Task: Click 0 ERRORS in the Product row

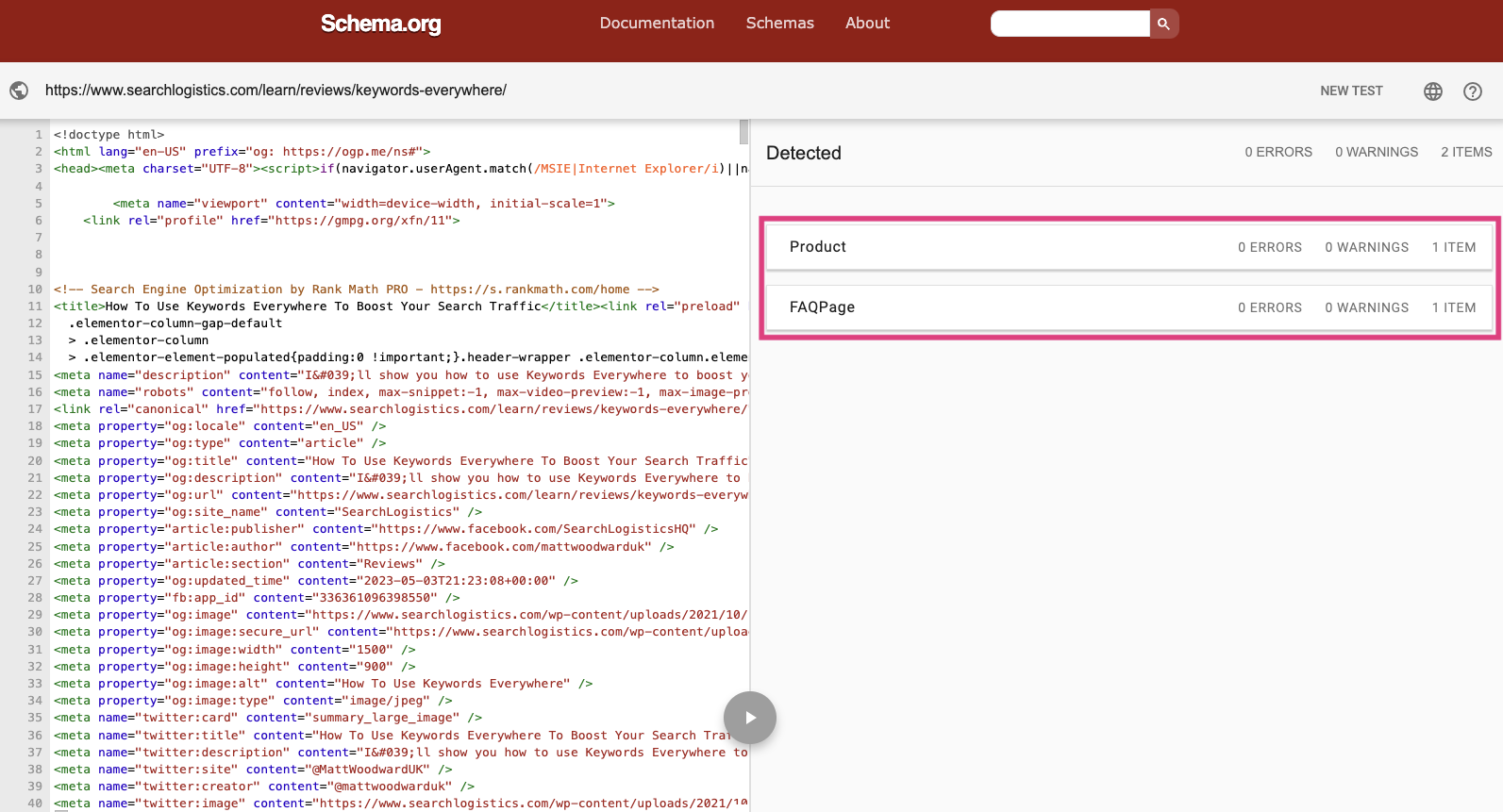Action: (x=1270, y=247)
